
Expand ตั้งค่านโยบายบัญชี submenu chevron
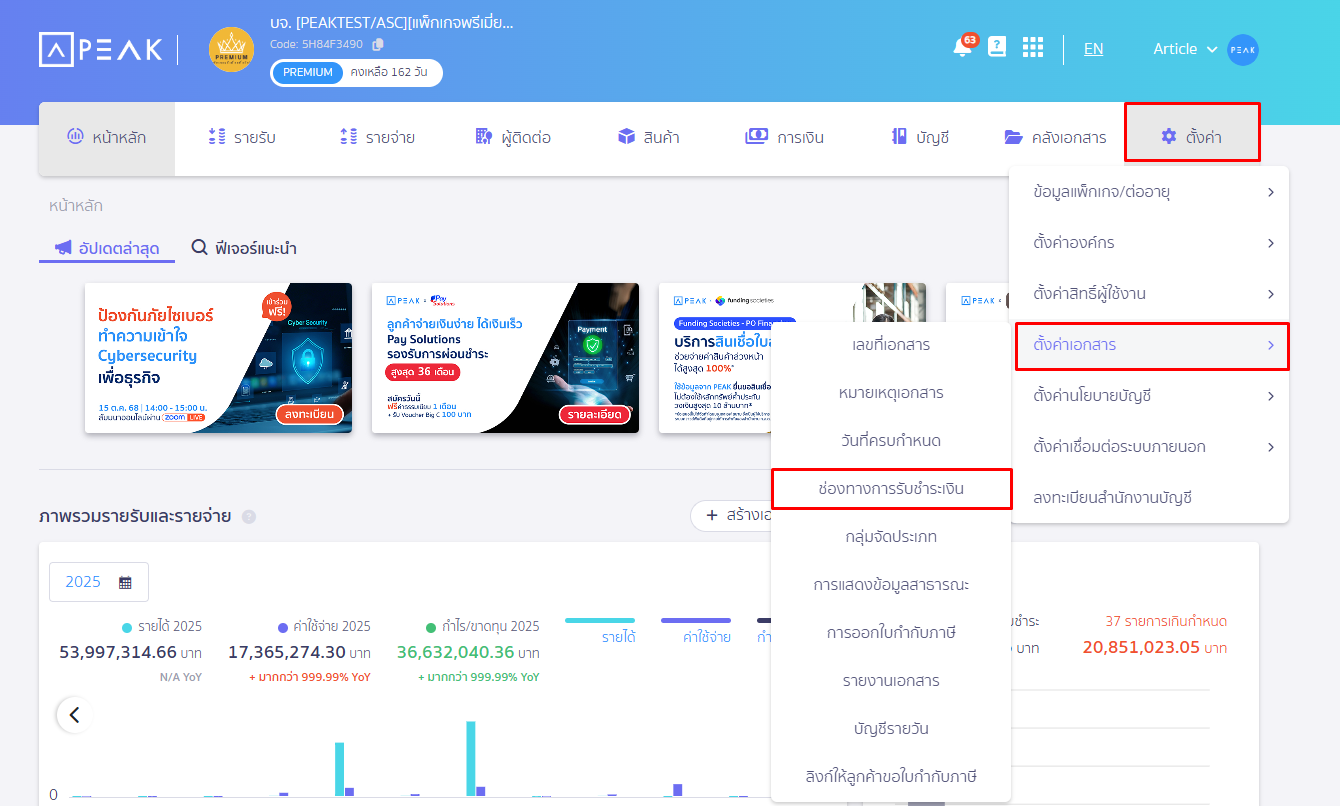click(1272, 395)
